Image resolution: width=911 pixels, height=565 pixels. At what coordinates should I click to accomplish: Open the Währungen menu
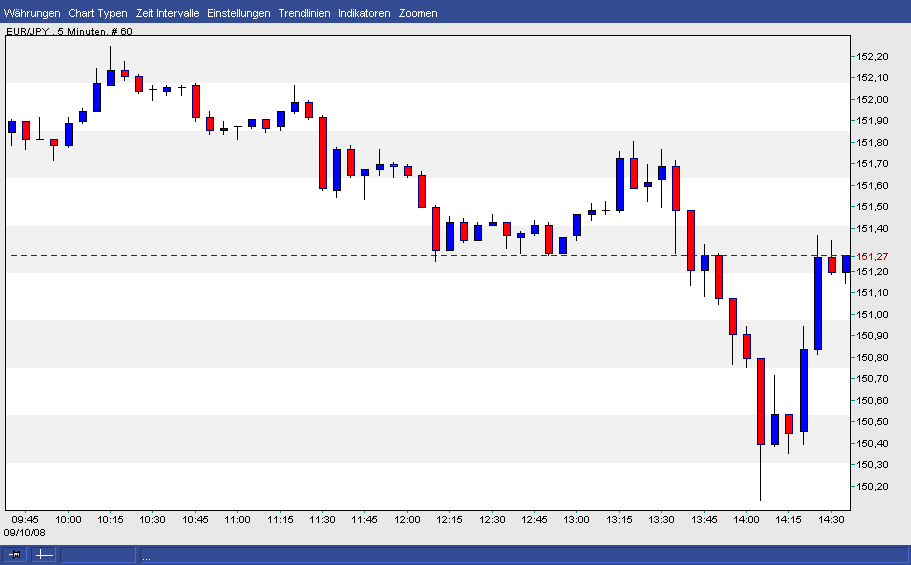click(32, 13)
